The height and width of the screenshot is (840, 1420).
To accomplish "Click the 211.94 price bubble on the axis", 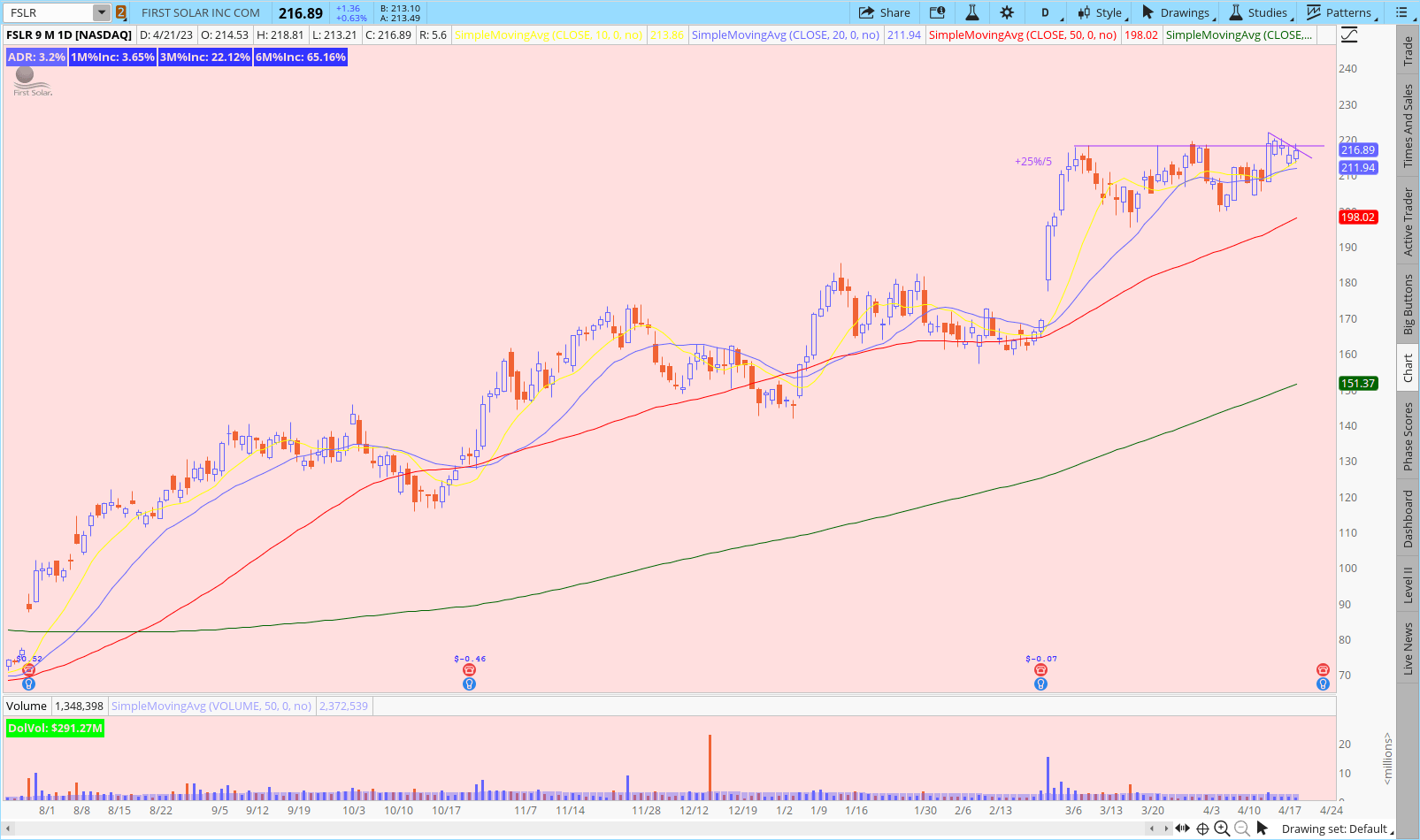I will point(1358,168).
